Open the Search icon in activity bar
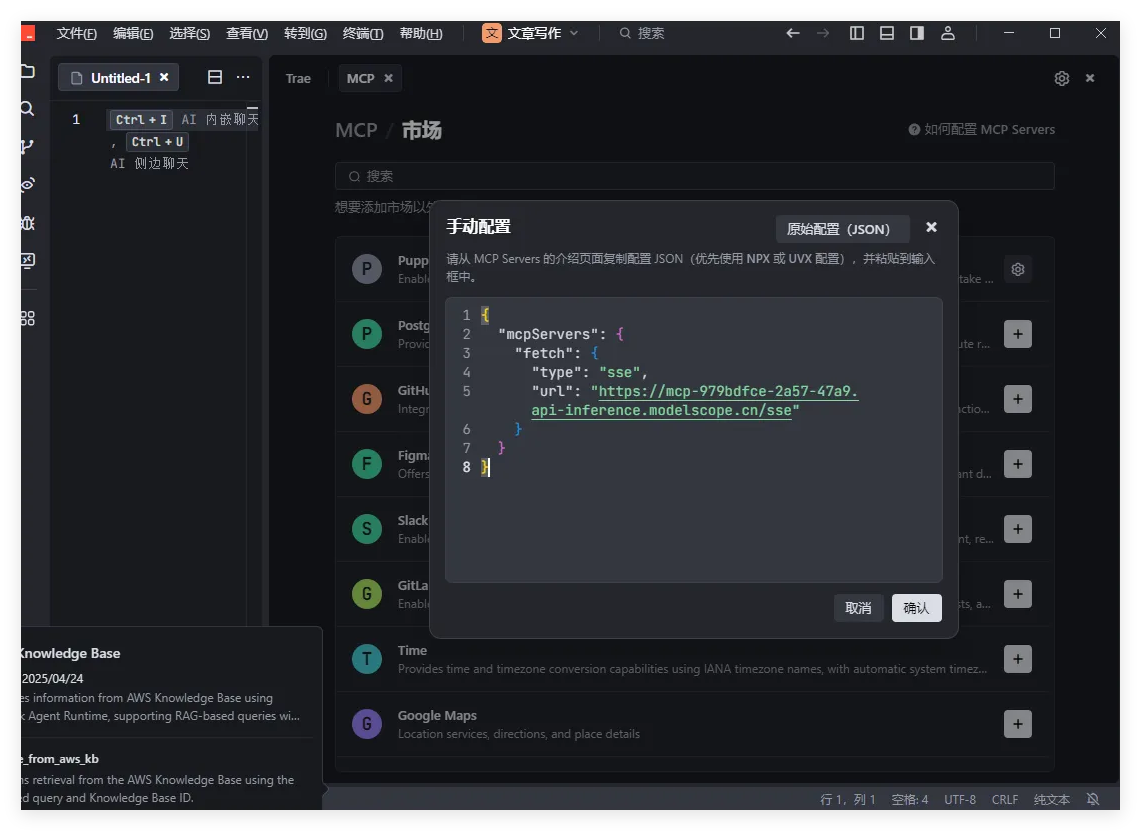The image size is (1141, 831). (27, 109)
